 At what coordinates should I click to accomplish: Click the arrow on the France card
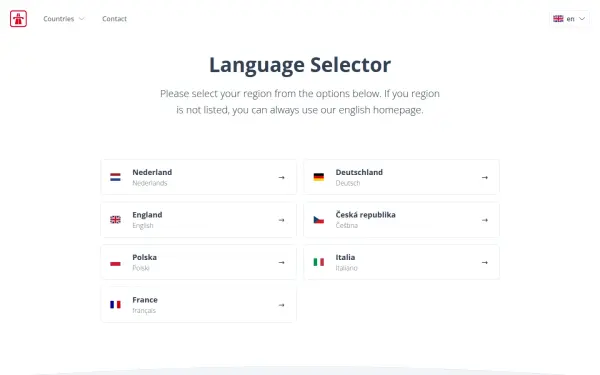[x=282, y=305]
